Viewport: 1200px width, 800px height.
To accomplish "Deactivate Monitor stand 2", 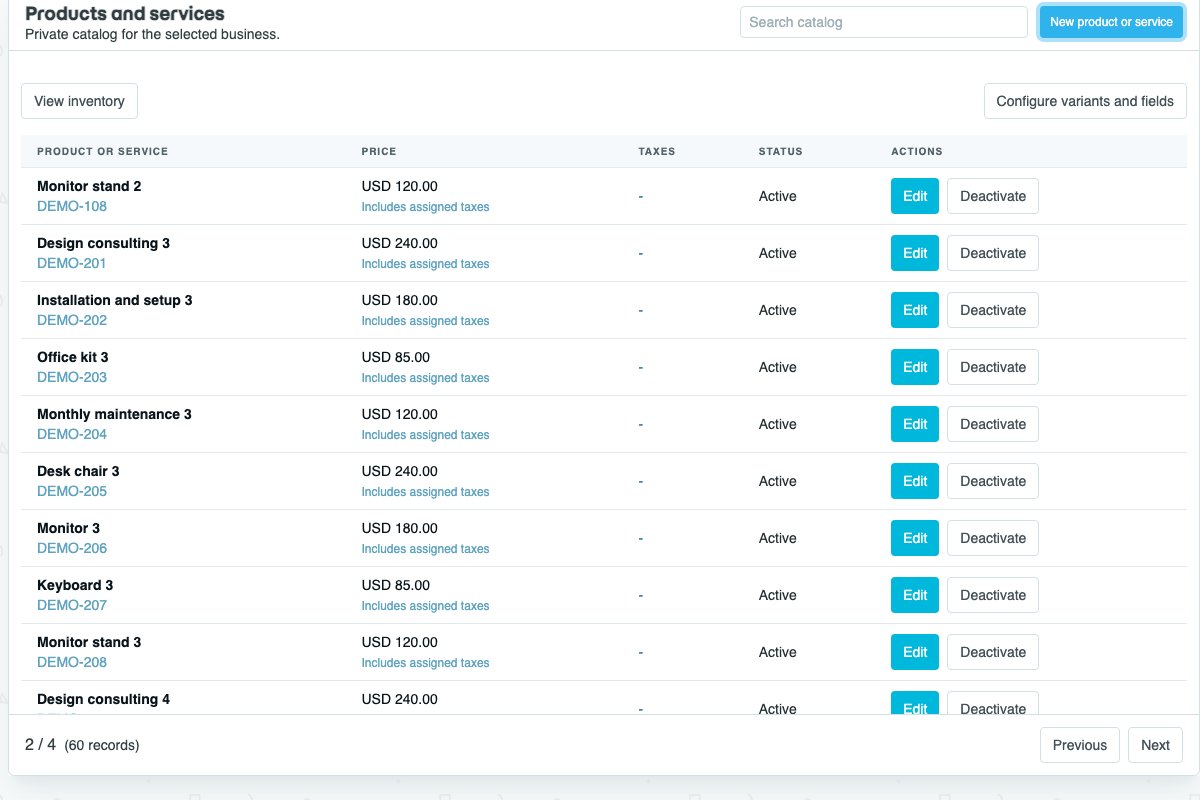I will pos(993,196).
